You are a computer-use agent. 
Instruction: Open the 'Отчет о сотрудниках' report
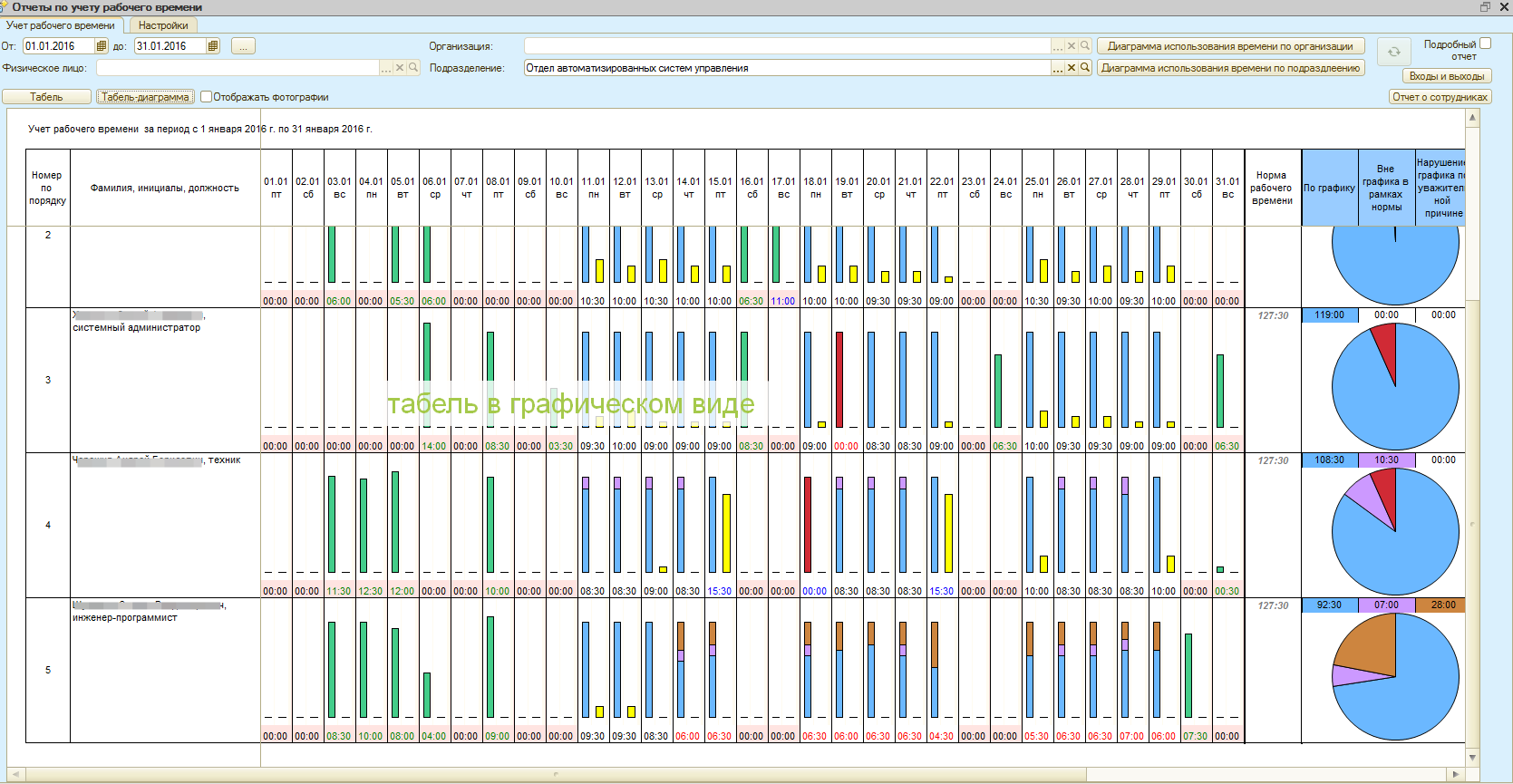click(x=1440, y=97)
